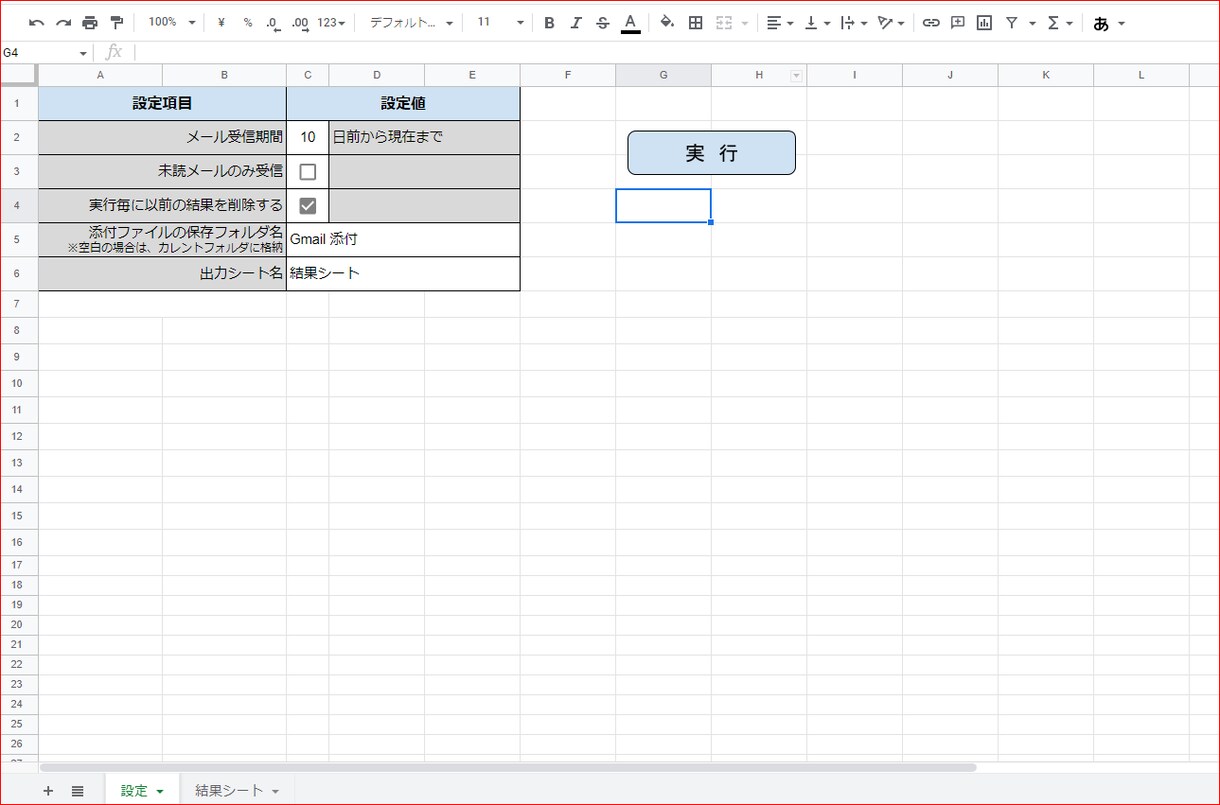The width and height of the screenshot is (1220, 805).
Task: Add a new sheet
Action: pyautogui.click(x=48, y=791)
